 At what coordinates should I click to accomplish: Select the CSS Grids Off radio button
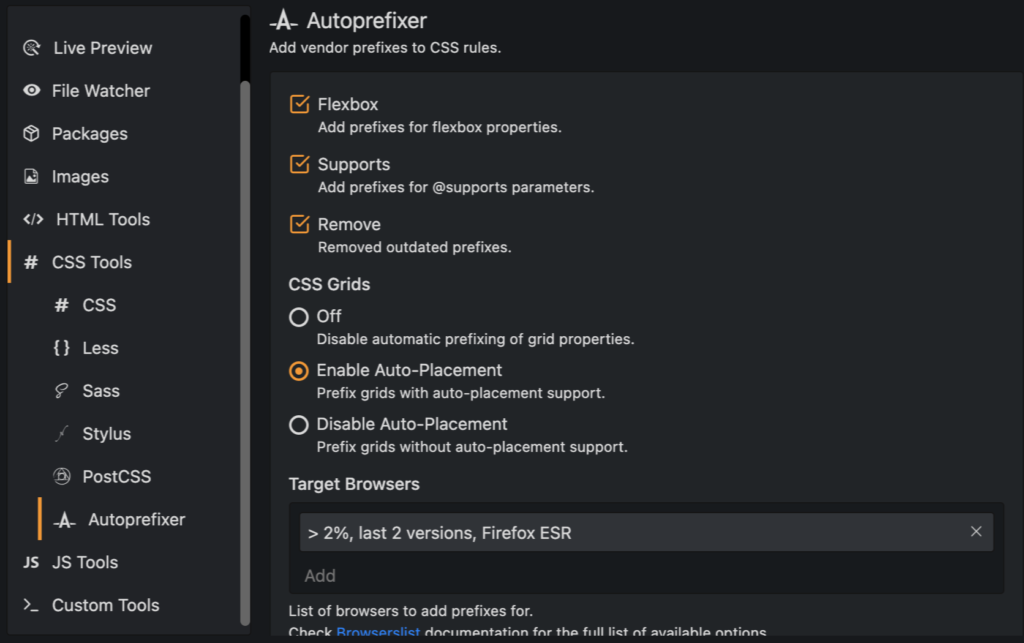[x=298, y=317]
